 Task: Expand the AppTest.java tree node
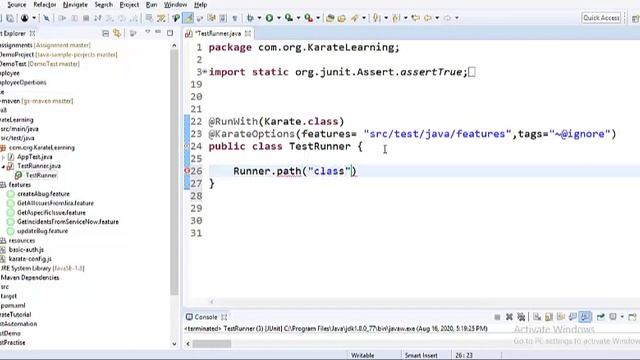3,157
